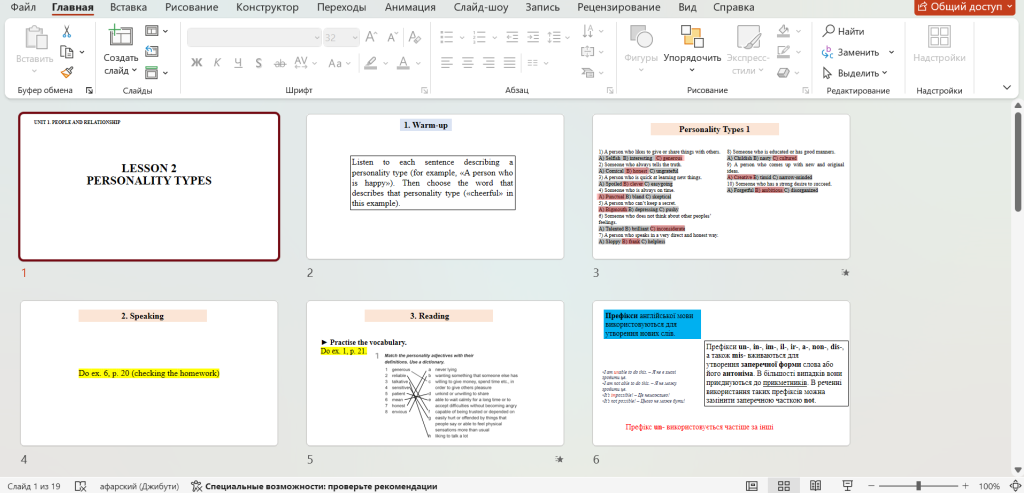Click the Найти (Find) search icon
Viewport: 1024px width, 493px height.
(x=828, y=32)
